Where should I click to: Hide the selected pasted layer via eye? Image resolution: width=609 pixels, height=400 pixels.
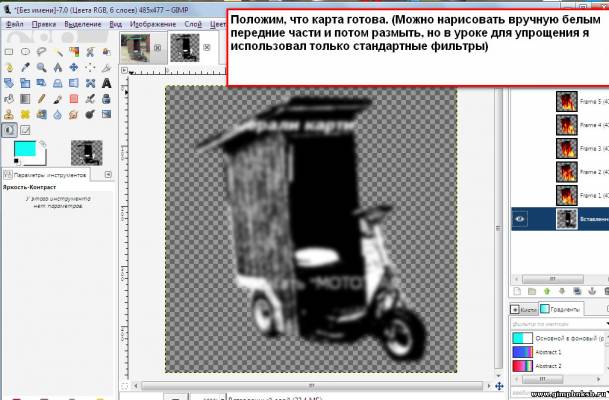tap(520, 219)
